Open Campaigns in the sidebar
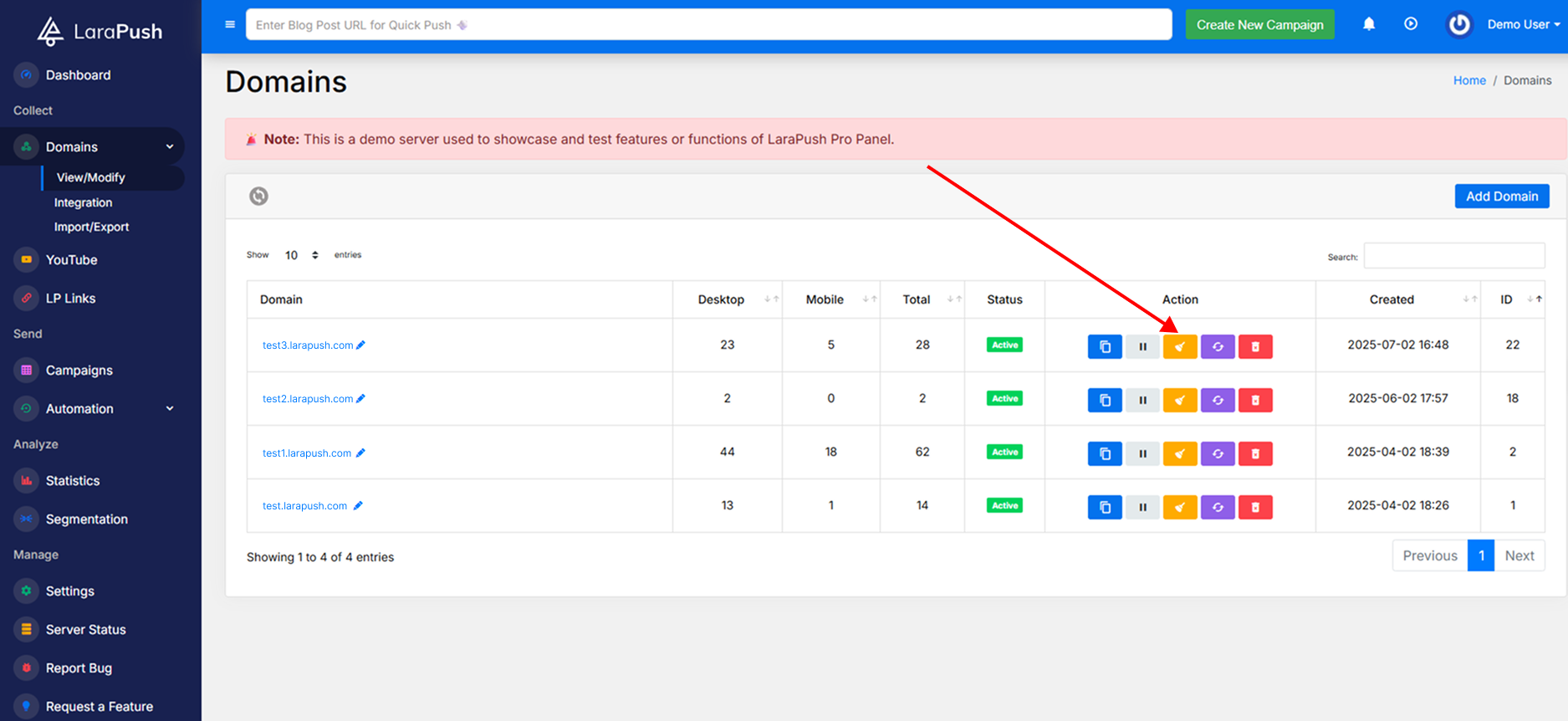This screenshot has height=721, width=1568. click(x=79, y=371)
